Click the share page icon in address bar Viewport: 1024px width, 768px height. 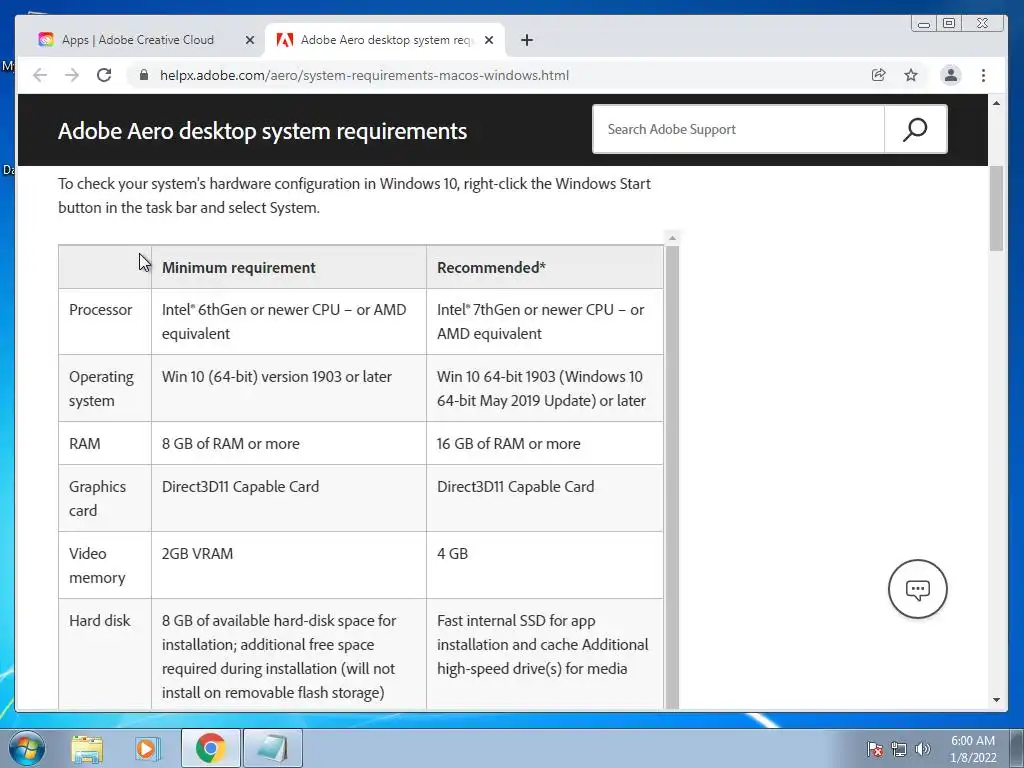pyautogui.click(x=878, y=75)
